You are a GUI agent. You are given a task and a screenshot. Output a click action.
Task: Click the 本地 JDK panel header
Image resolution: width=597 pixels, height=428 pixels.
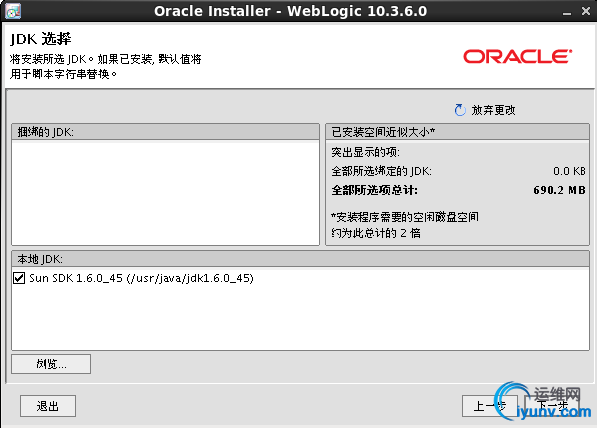[300, 259]
